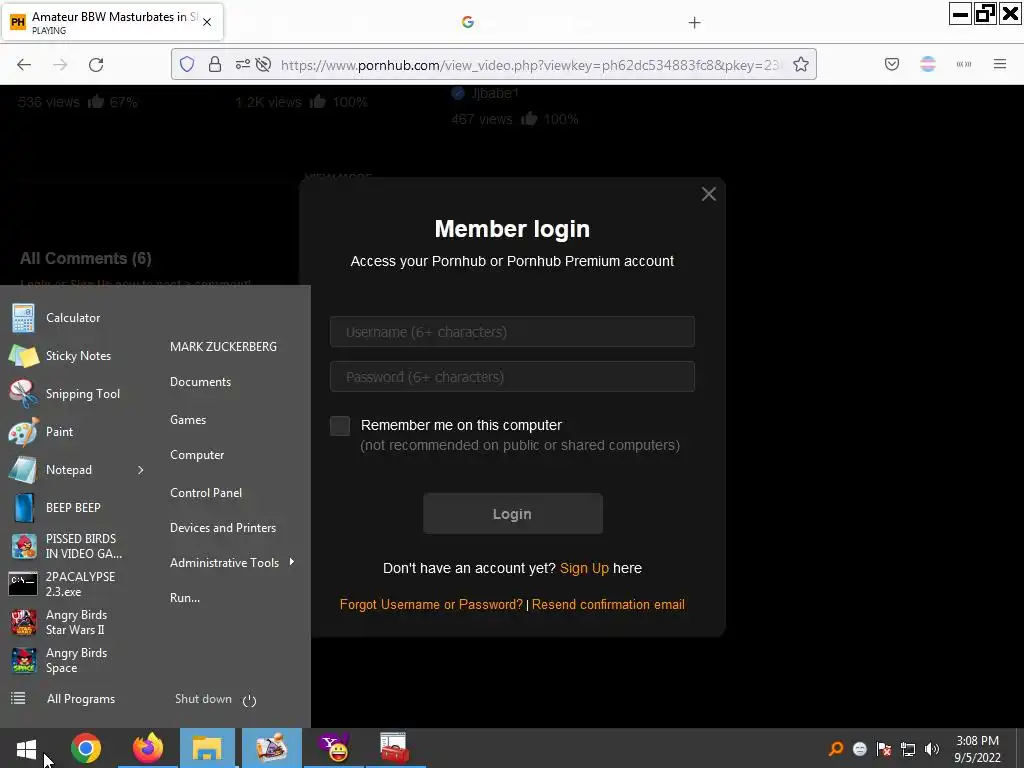The height and width of the screenshot is (768, 1024).
Task: Close the Member login dialog
Action: pyautogui.click(x=709, y=194)
